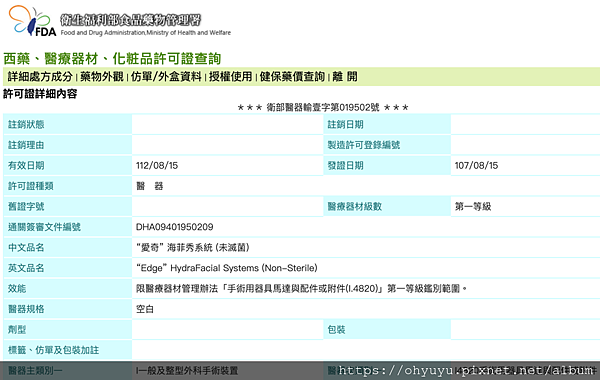Screen dimensions: 600x380
Task: Click the 製造許可登錄編號 label cell
Action: pos(387,145)
